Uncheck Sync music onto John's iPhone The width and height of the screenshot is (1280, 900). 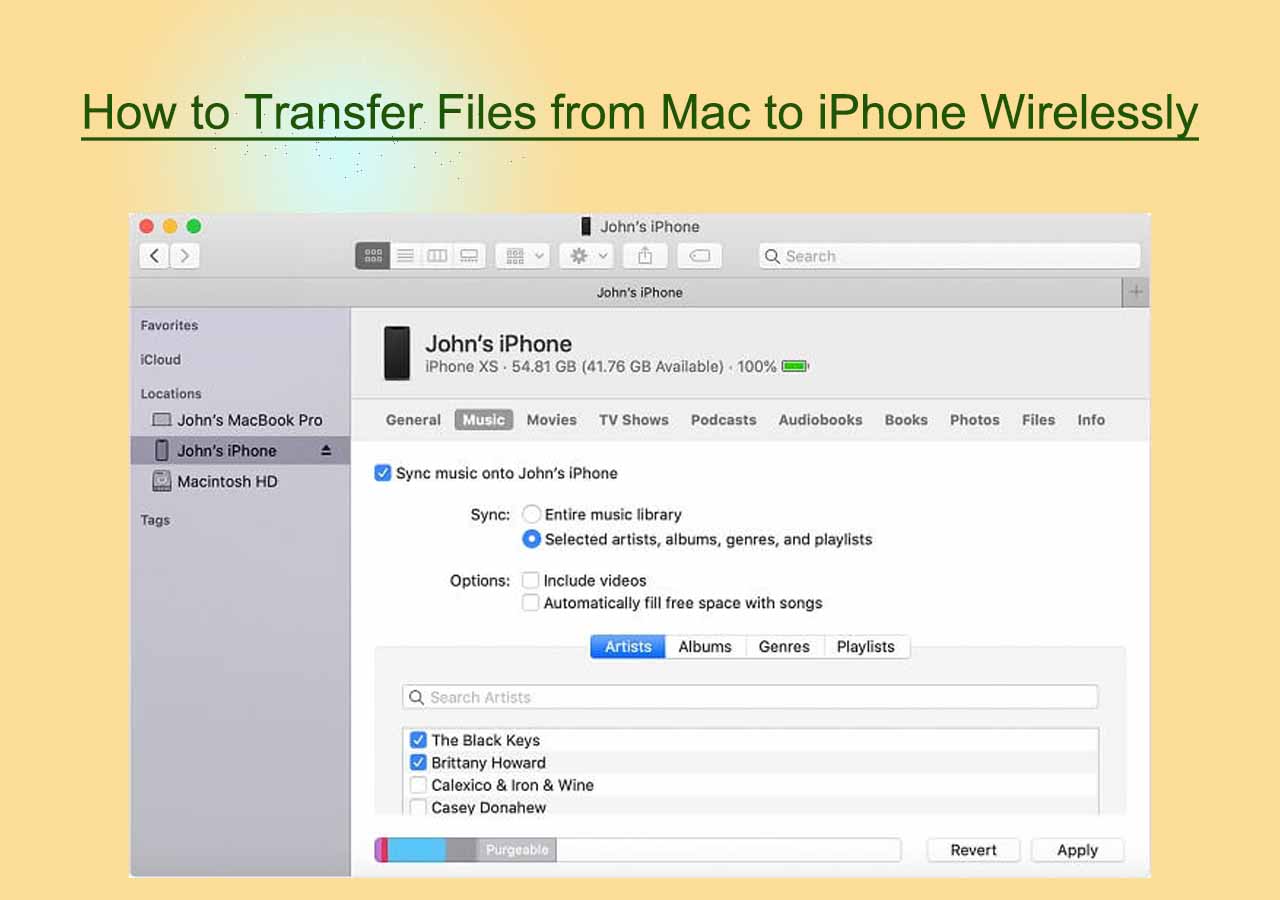(383, 473)
